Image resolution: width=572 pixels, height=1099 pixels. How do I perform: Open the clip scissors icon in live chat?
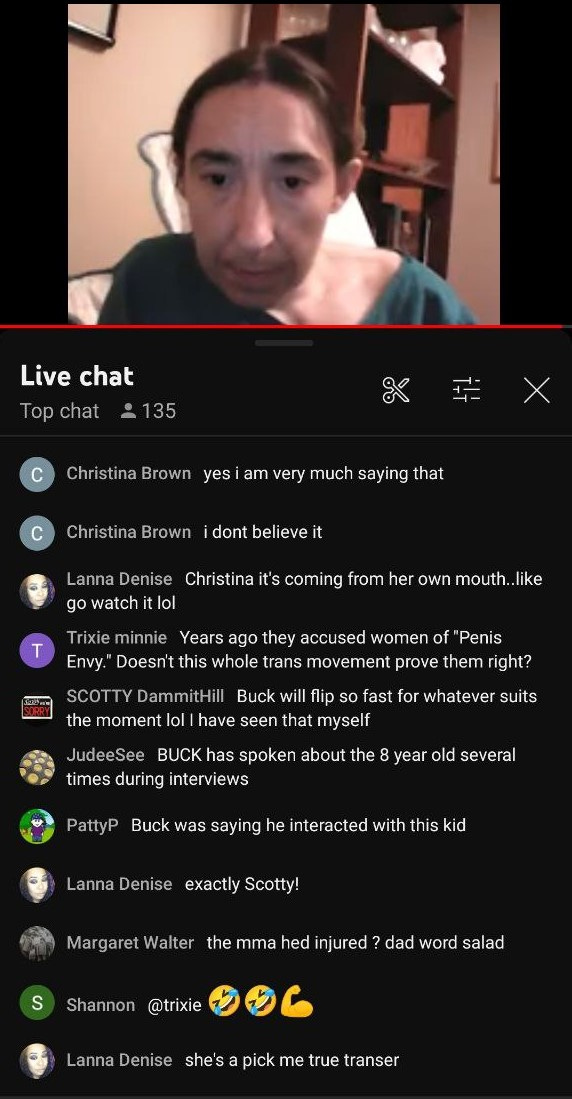(396, 390)
